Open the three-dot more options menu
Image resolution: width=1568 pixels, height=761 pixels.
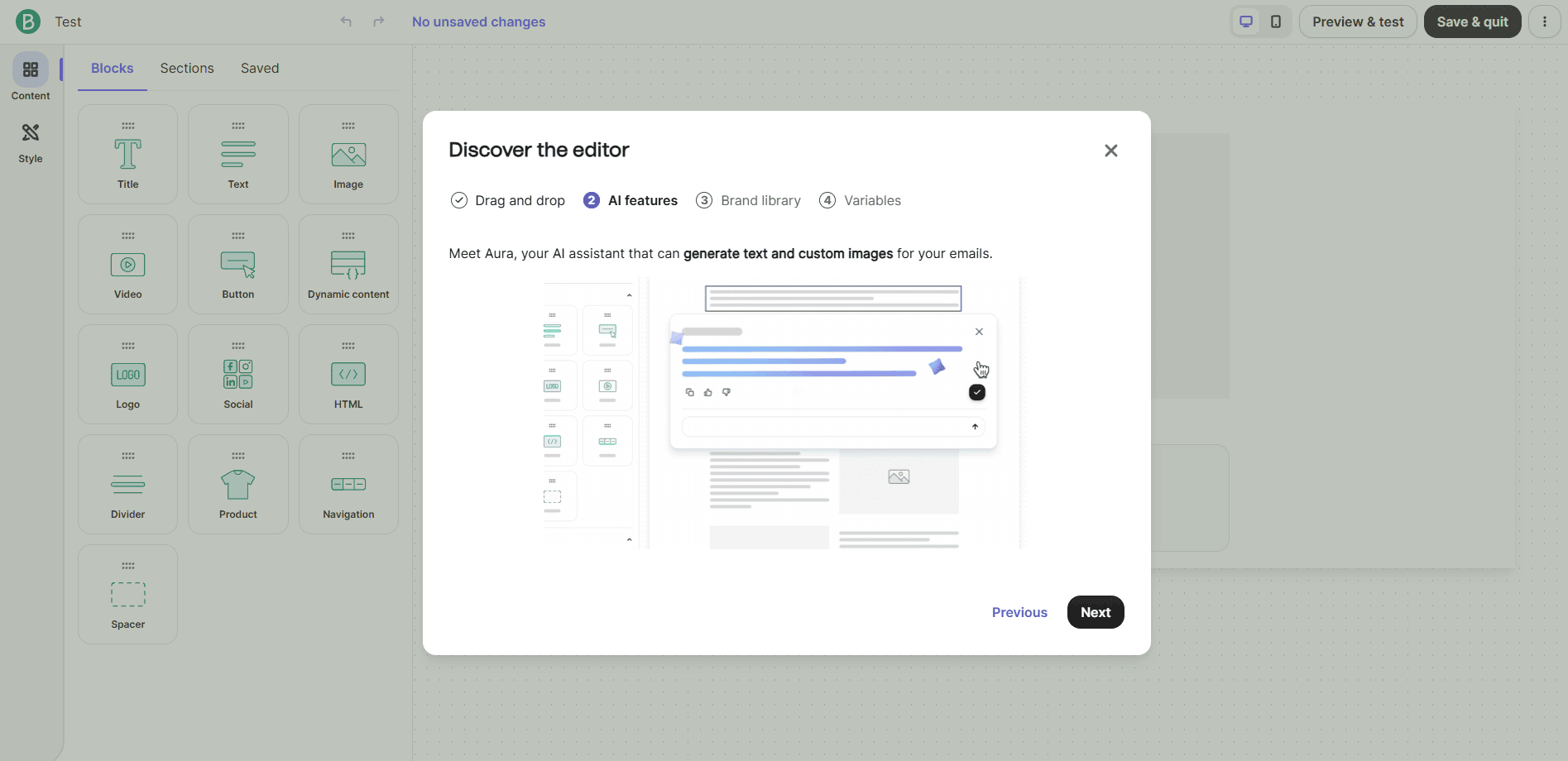(1545, 22)
